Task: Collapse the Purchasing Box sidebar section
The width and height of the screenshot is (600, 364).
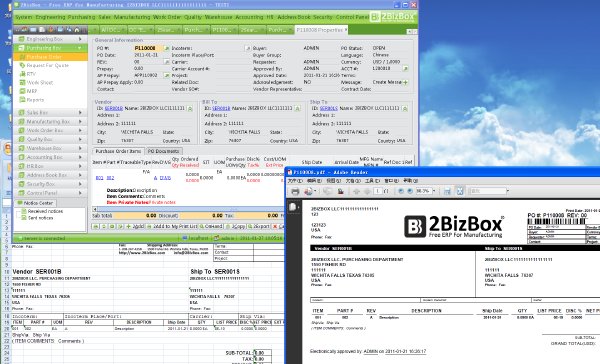Action: (x=51, y=48)
